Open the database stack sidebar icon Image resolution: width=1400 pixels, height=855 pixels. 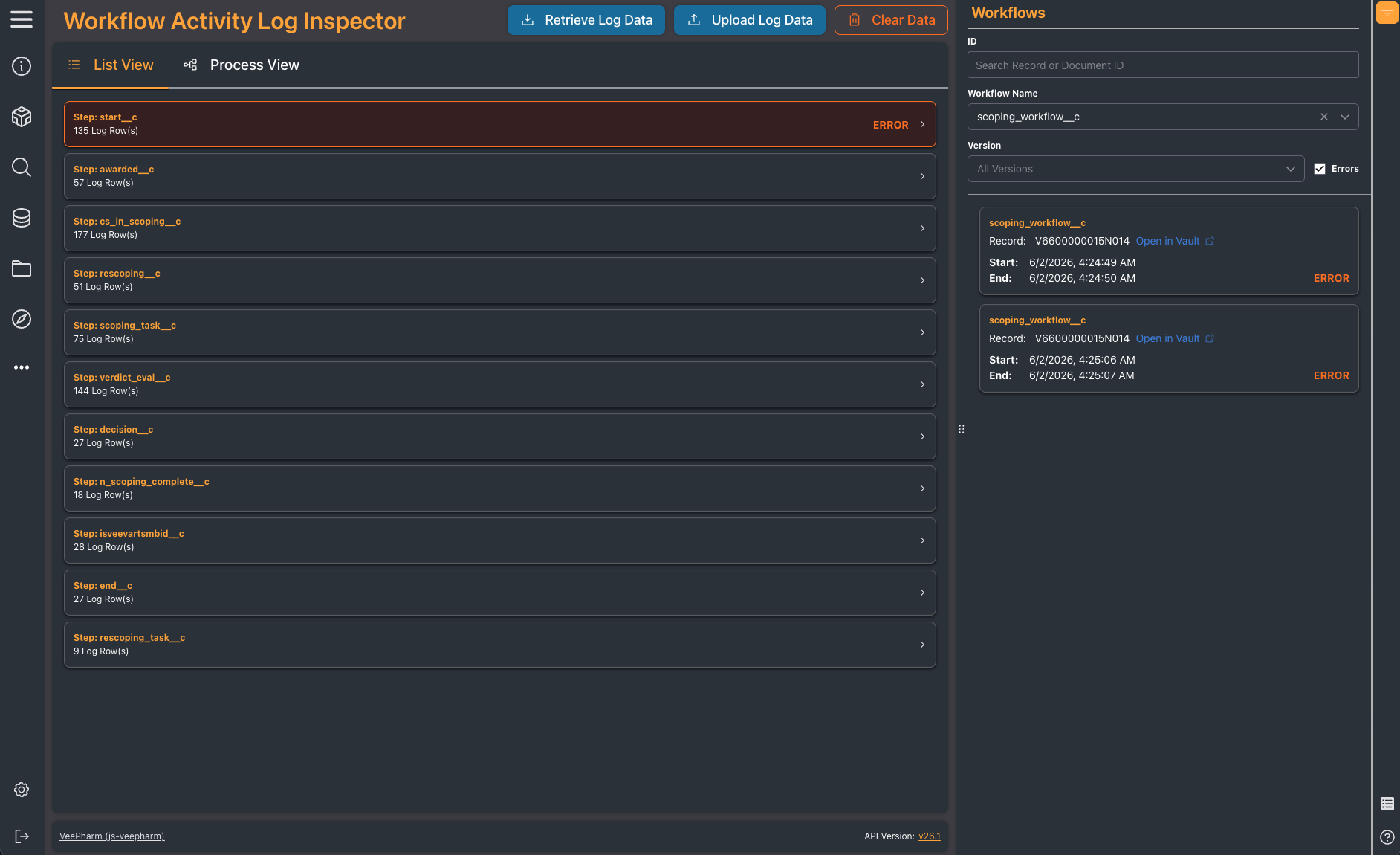point(22,218)
